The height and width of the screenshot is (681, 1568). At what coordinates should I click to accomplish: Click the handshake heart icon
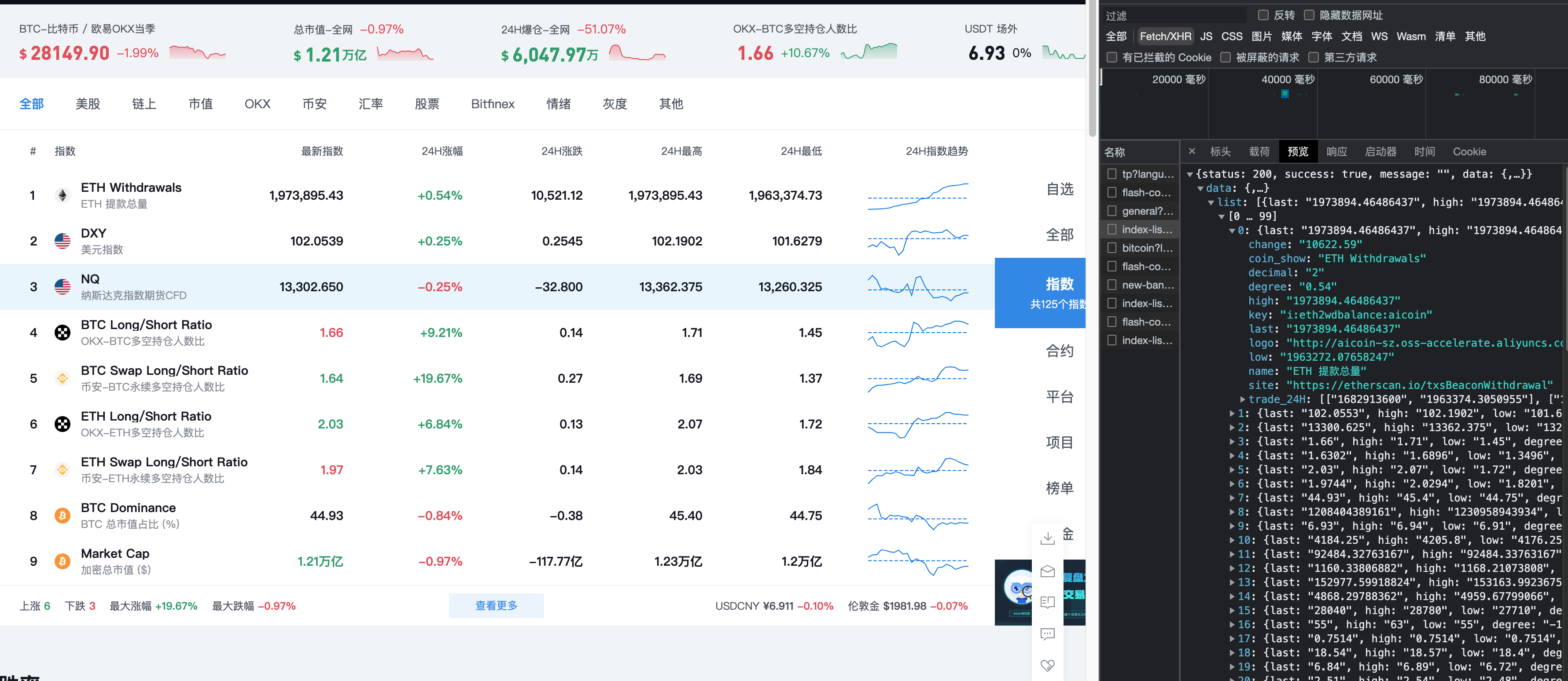(x=1047, y=665)
